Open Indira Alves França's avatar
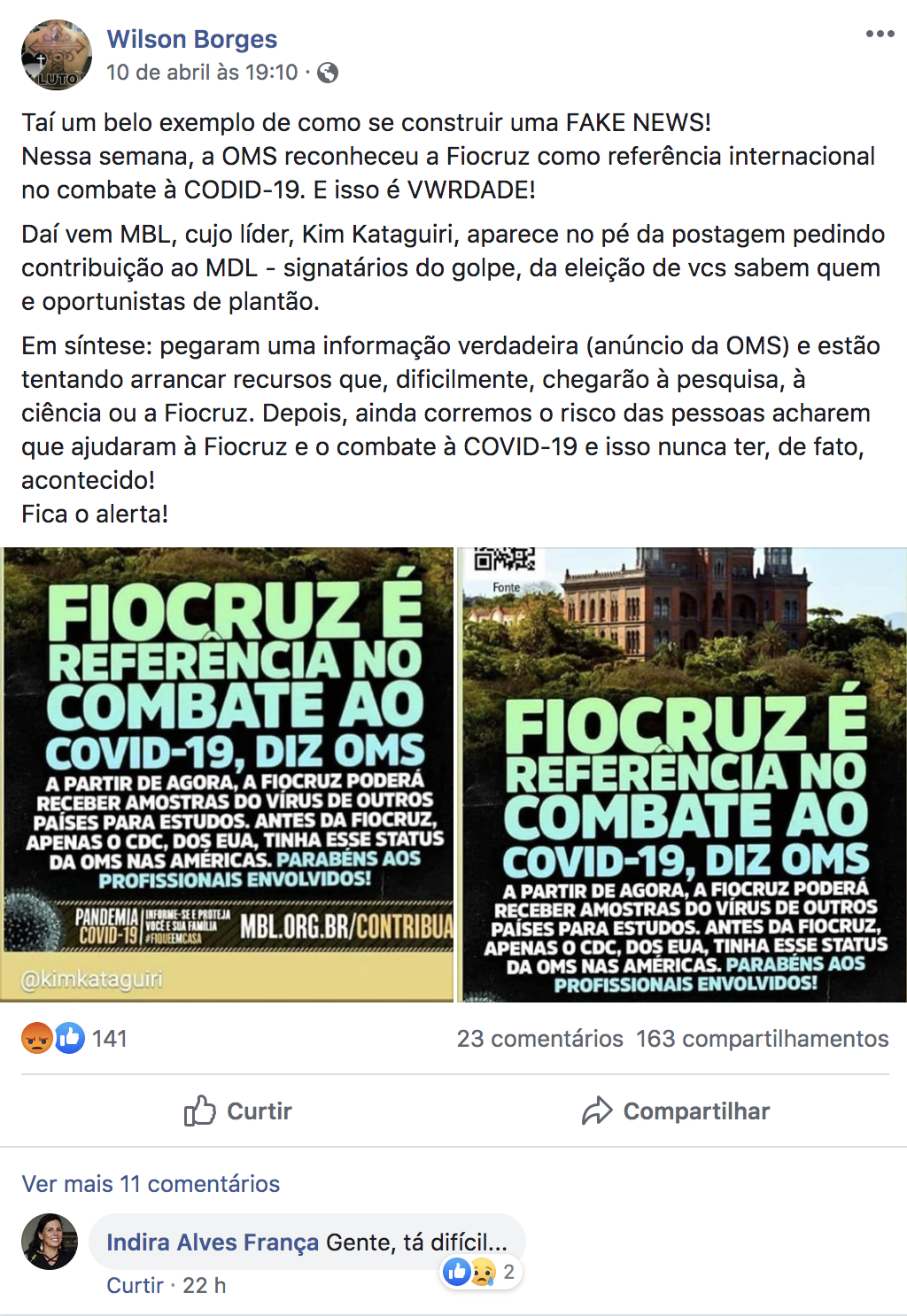907x1316 pixels. click(50, 1242)
